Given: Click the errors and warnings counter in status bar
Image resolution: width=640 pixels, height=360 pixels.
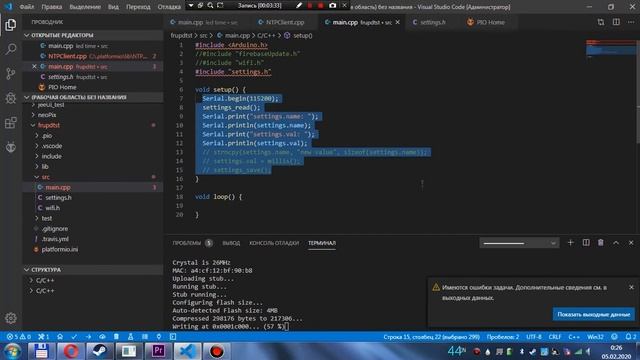Looking at the screenshot, I should click(19, 337).
